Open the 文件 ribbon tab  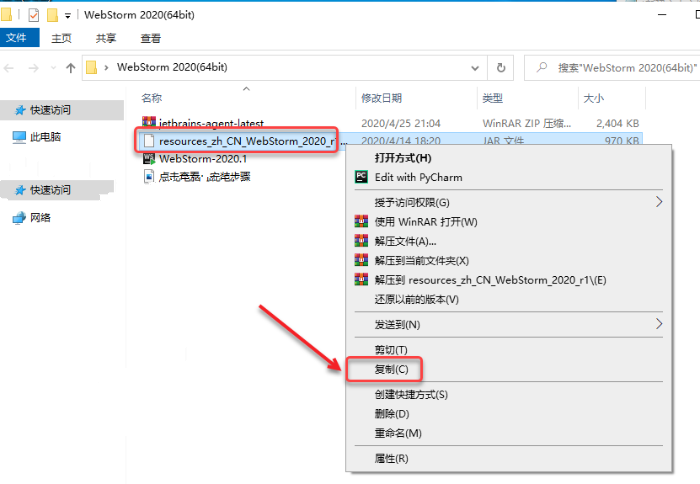[x=20, y=38]
